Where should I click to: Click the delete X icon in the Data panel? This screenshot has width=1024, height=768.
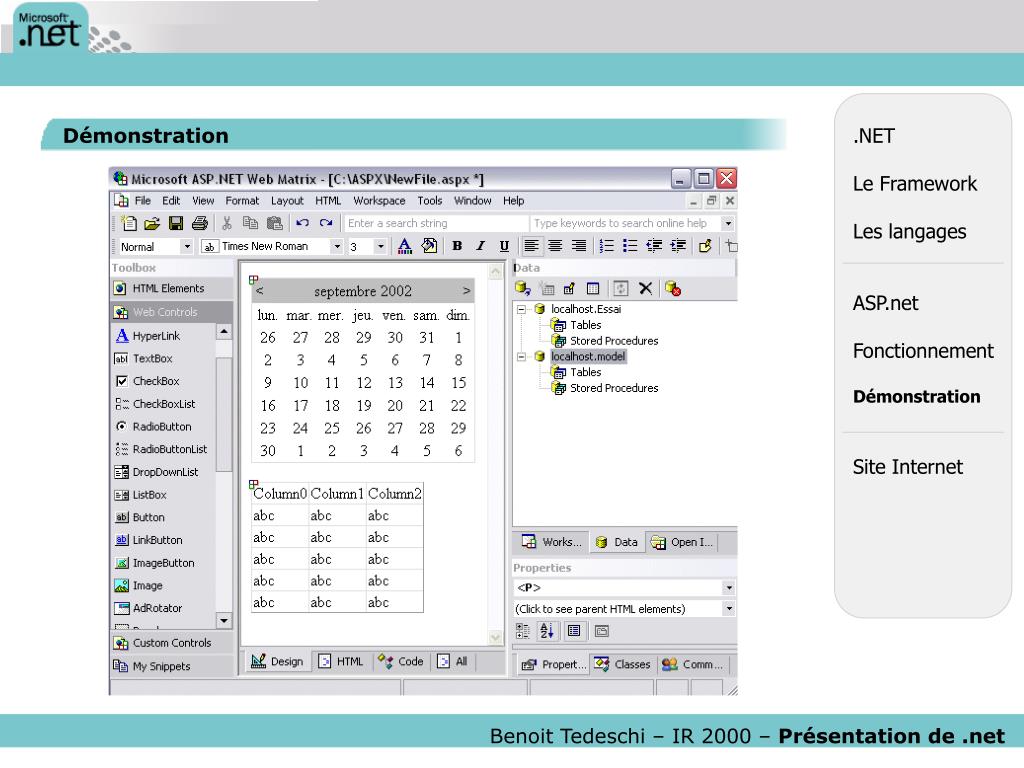[x=645, y=288]
